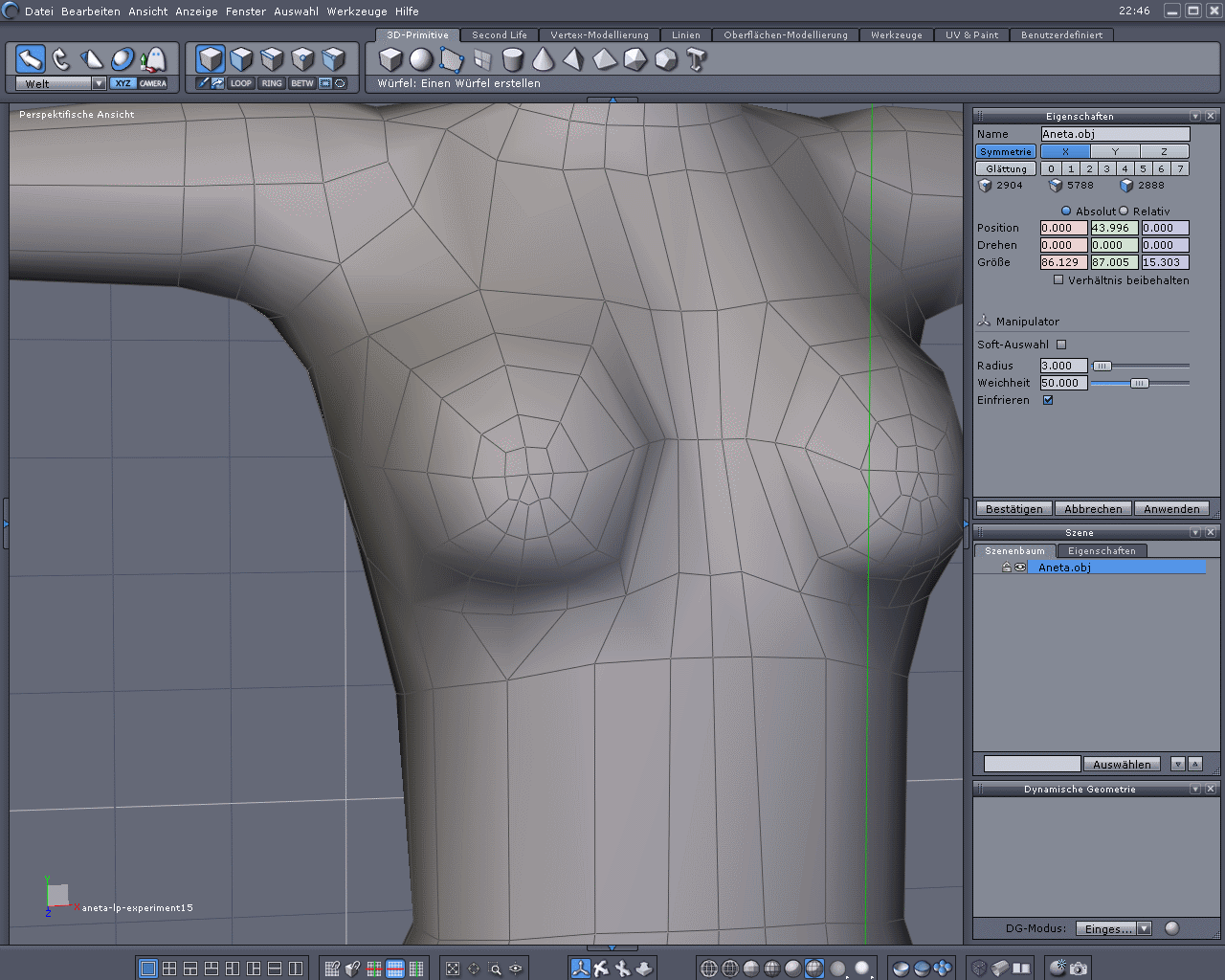Adjust the Weichheit slider handle
This screenshot has height=980, width=1225.
tap(1139, 383)
